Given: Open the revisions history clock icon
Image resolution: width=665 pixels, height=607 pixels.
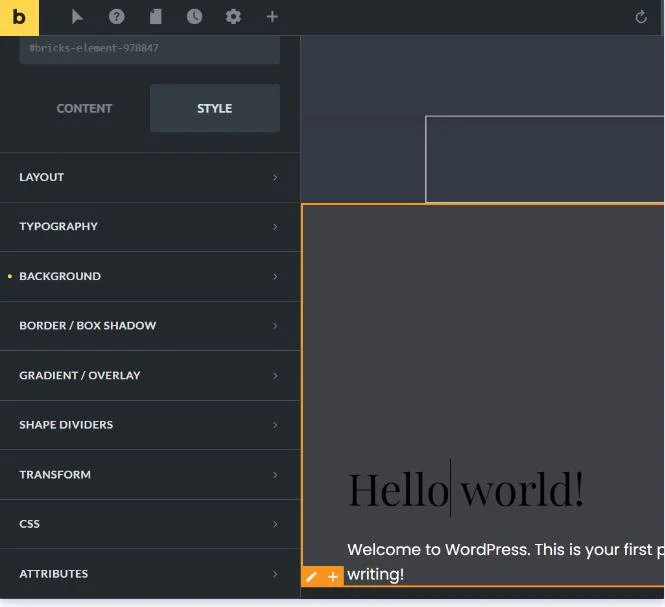Looking at the screenshot, I should point(194,17).
